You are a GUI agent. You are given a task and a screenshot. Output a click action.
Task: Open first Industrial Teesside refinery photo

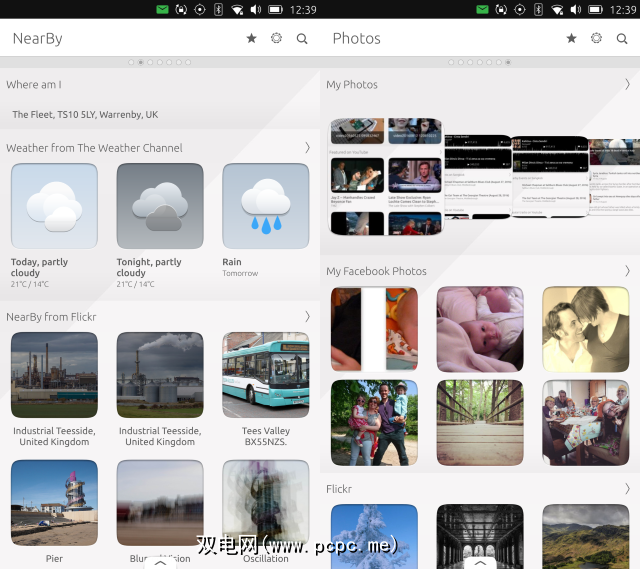click(54, 375)
